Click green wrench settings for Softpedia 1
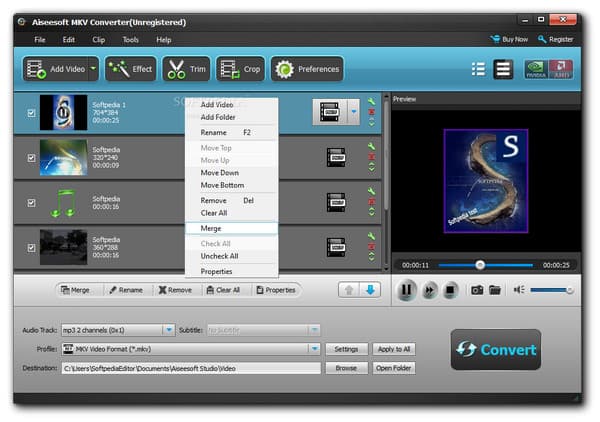The height and width of the screenshot is (422, 600). click(x=371, y=101)
